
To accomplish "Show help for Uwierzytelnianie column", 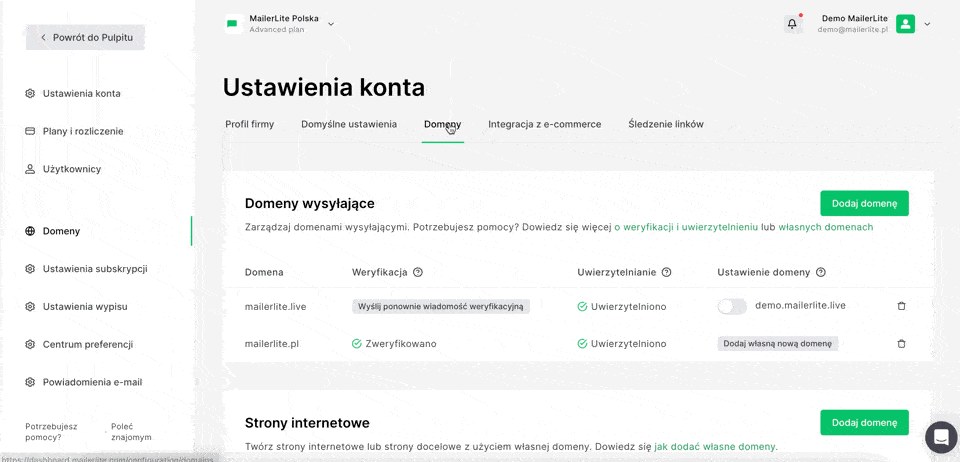I will (x=666, y=272).
